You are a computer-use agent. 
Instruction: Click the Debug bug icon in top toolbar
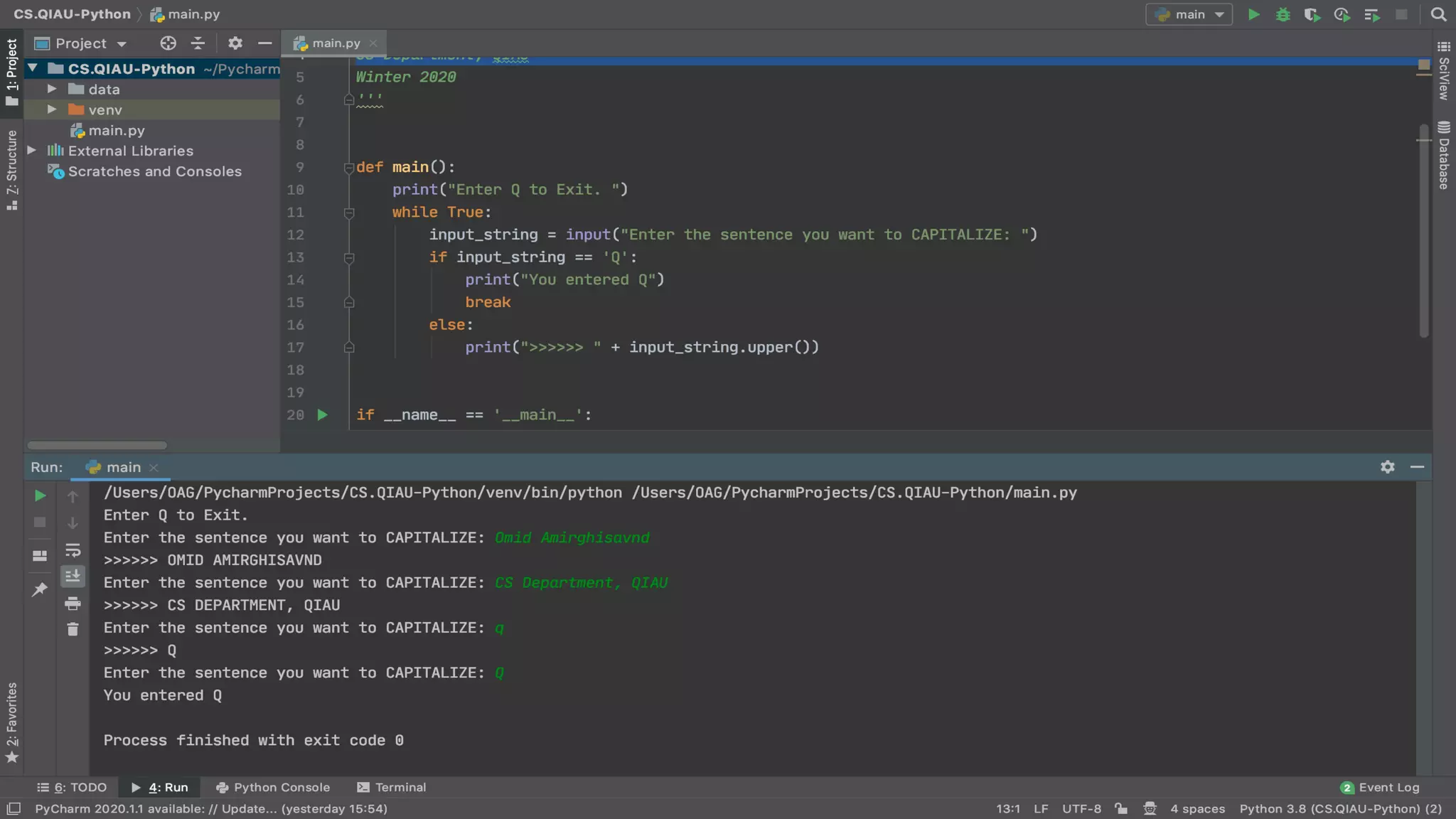(x=1283, y=14)
